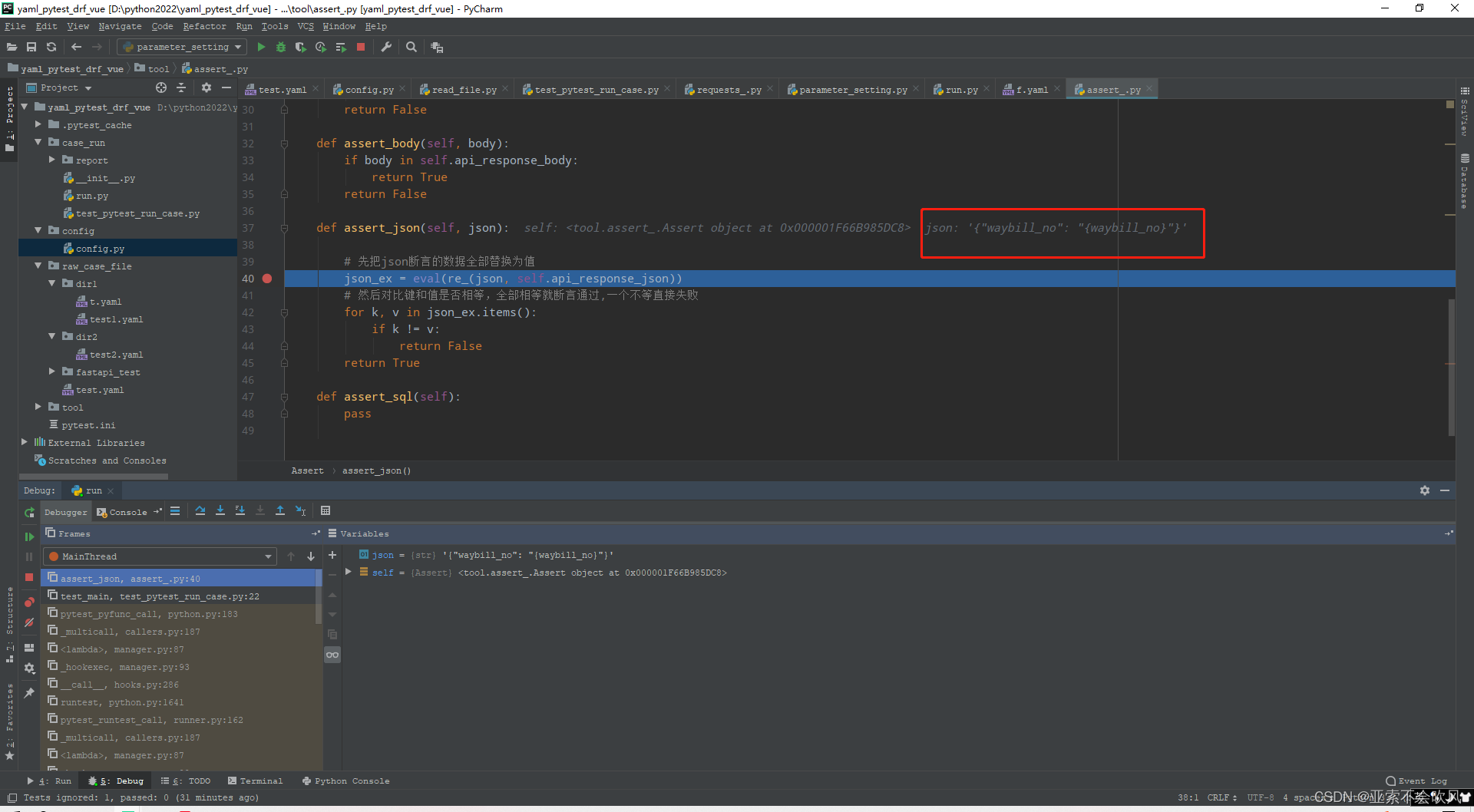Image resolution: width=1474 pixels, height=812 pixels.
Task: Show execution point lines icon
Action: (x=175, y=510)
